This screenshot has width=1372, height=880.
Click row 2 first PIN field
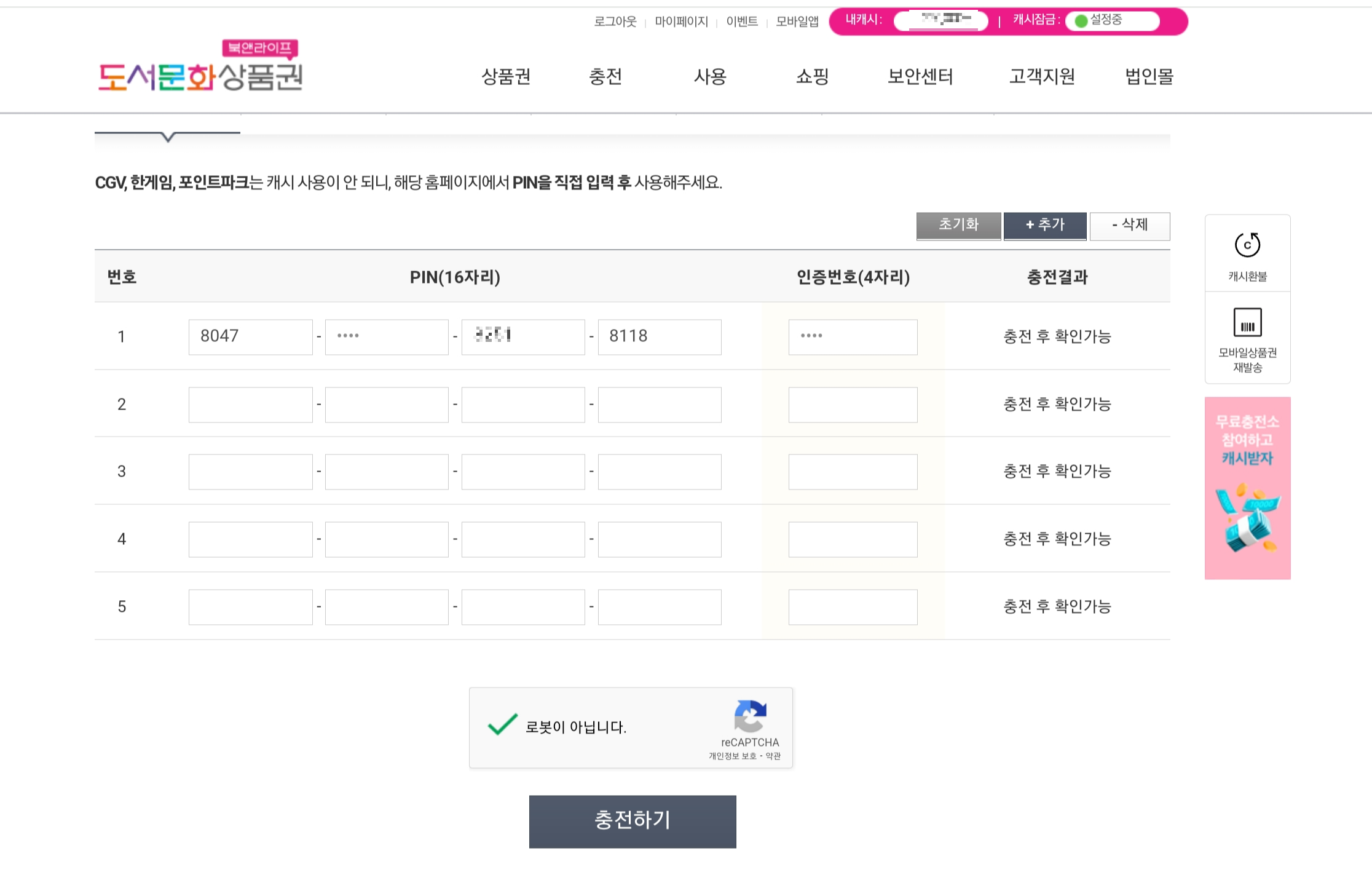(250, 405)
